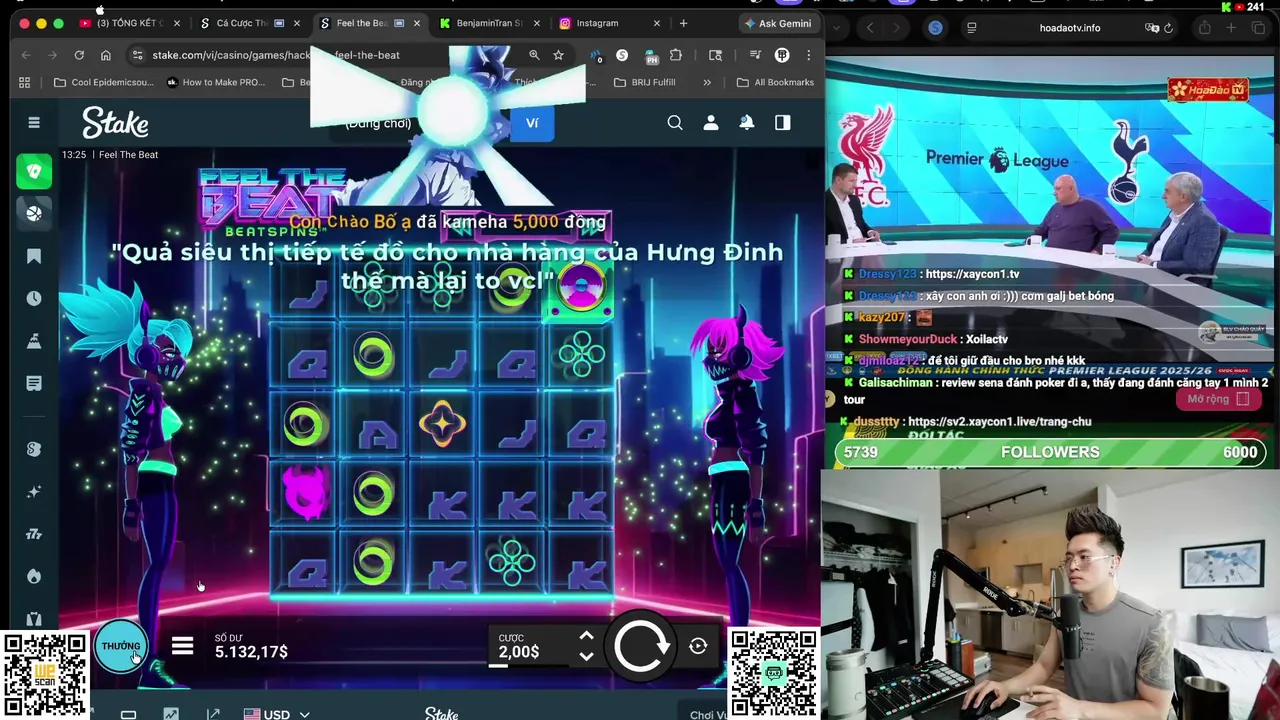Click the Thưởng bonus button
The image size is (1280, 720).
coord(121,646)
